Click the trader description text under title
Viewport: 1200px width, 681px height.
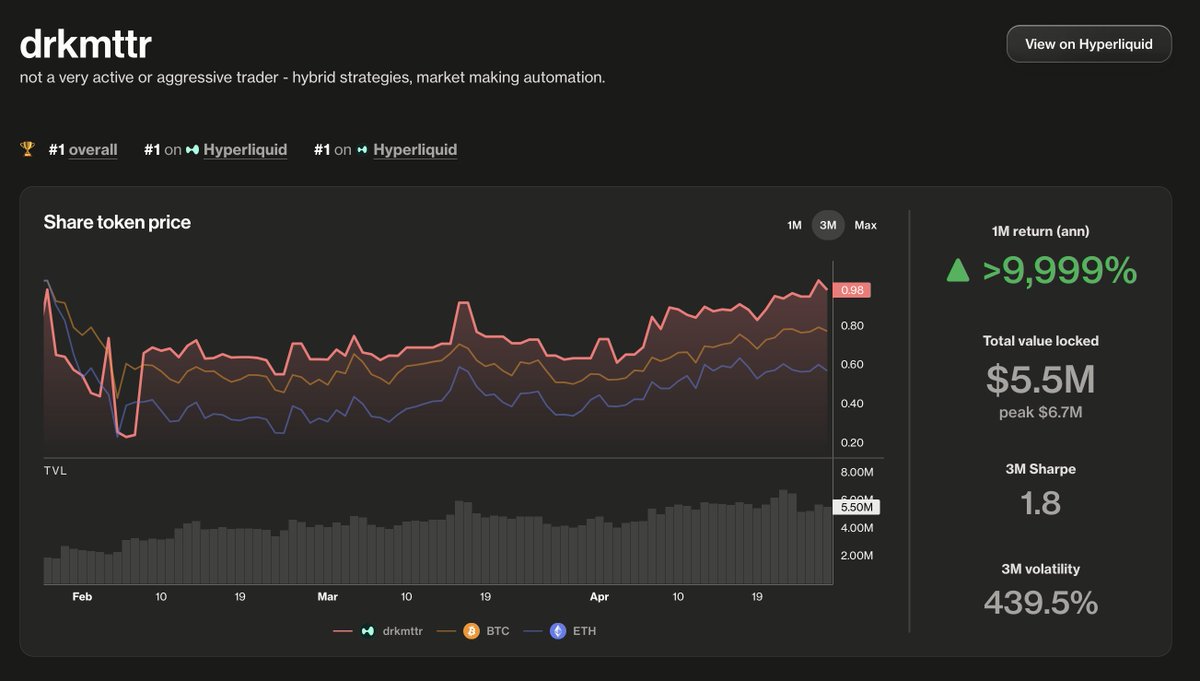pyautogui.click(x=312, y=77)
